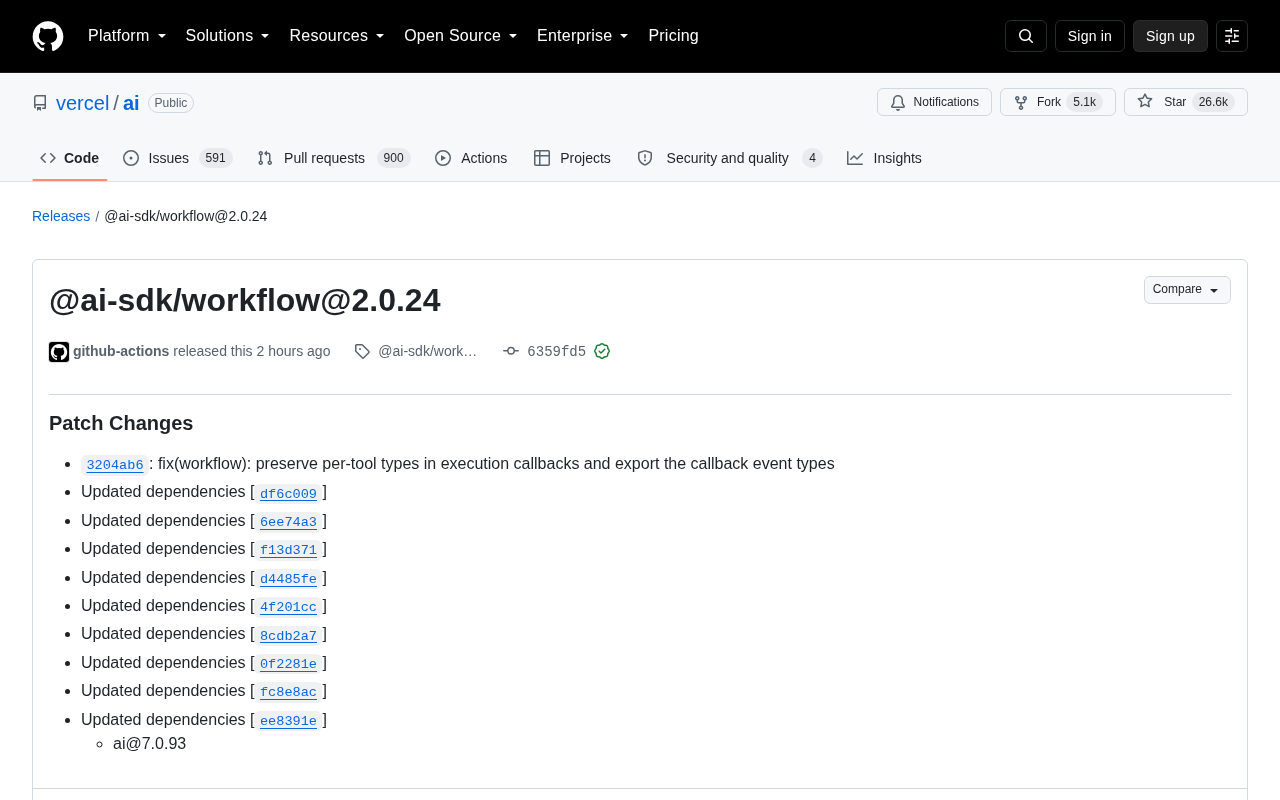The width and height of the screenshot is (1280, 800).
Task: Expand the Open Source menu
Action: point(460,36)
